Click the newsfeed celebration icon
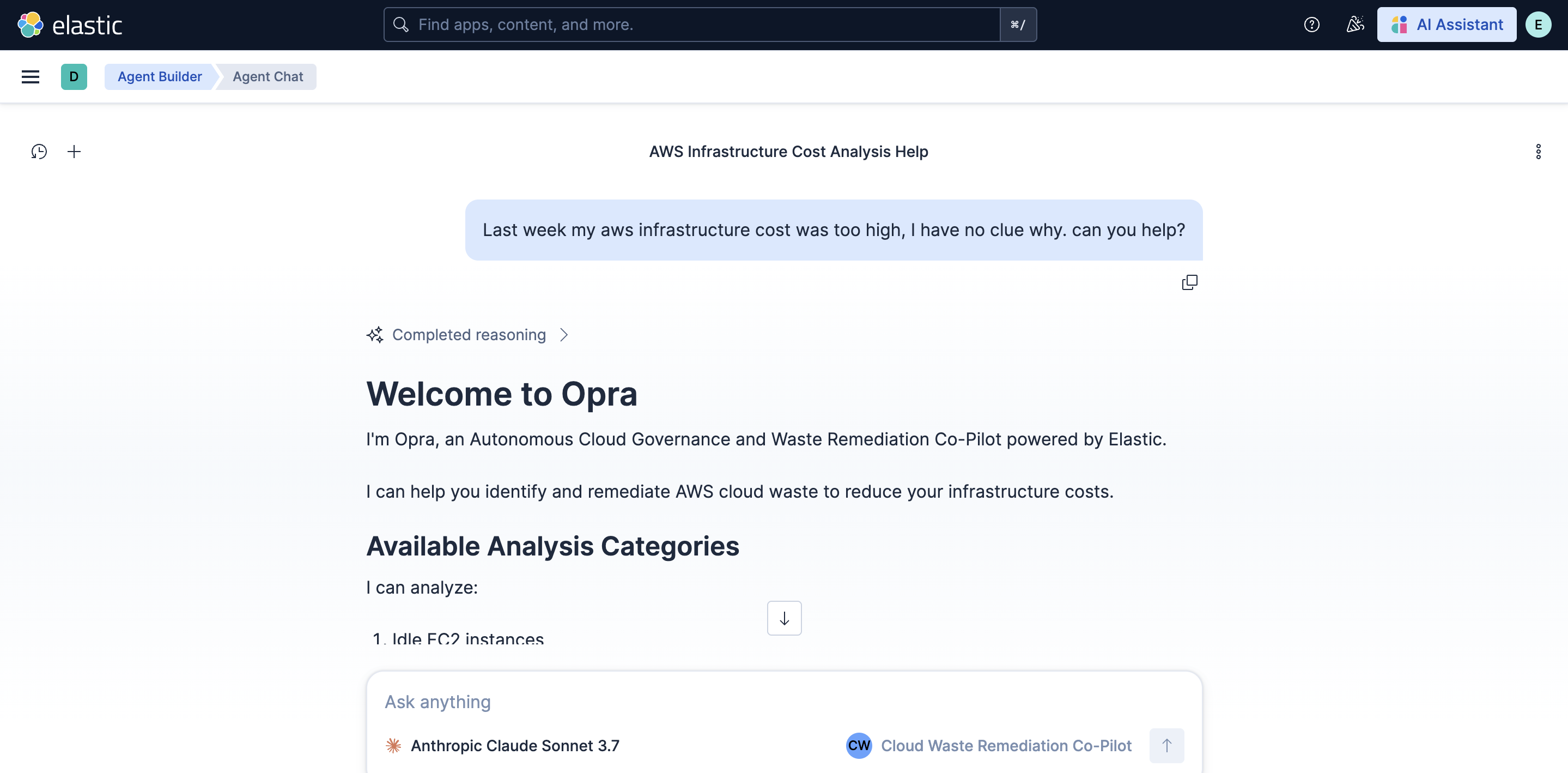 (x=1355, y=25)
